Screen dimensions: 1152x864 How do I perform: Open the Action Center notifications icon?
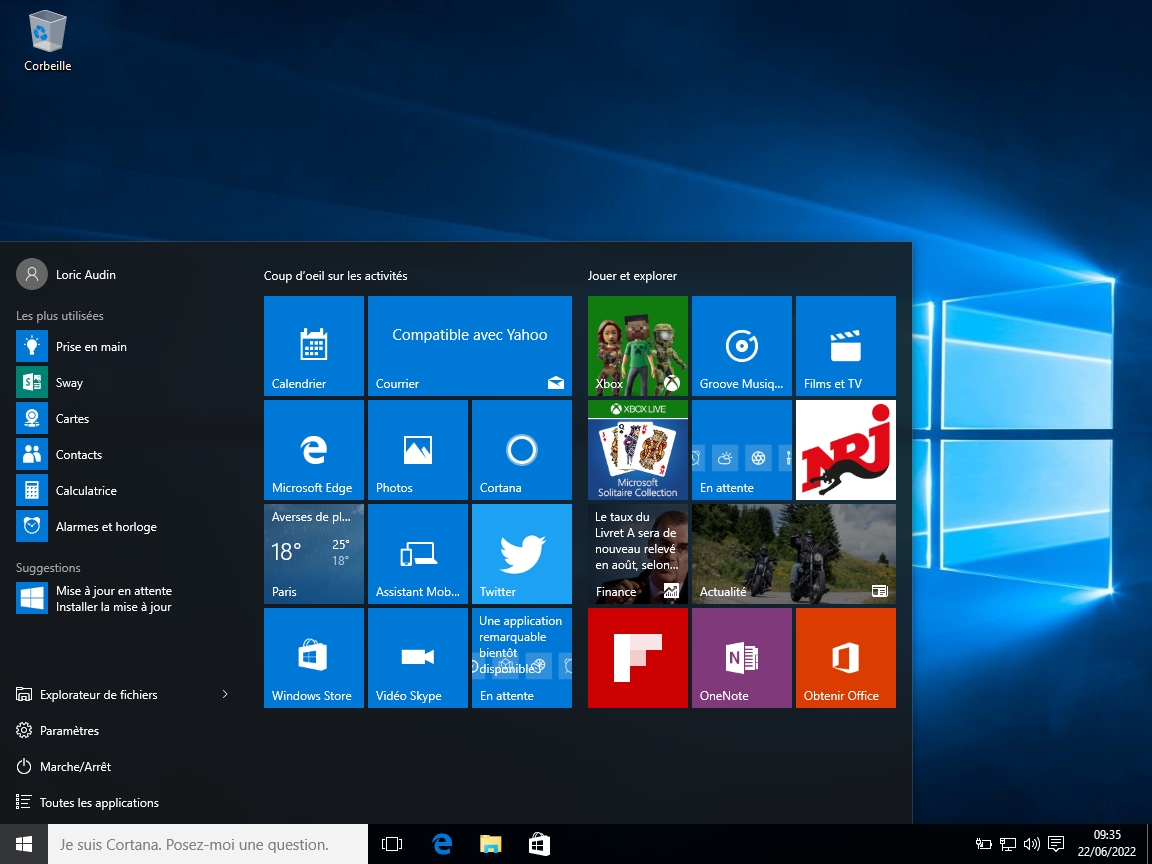point(1056,844)
